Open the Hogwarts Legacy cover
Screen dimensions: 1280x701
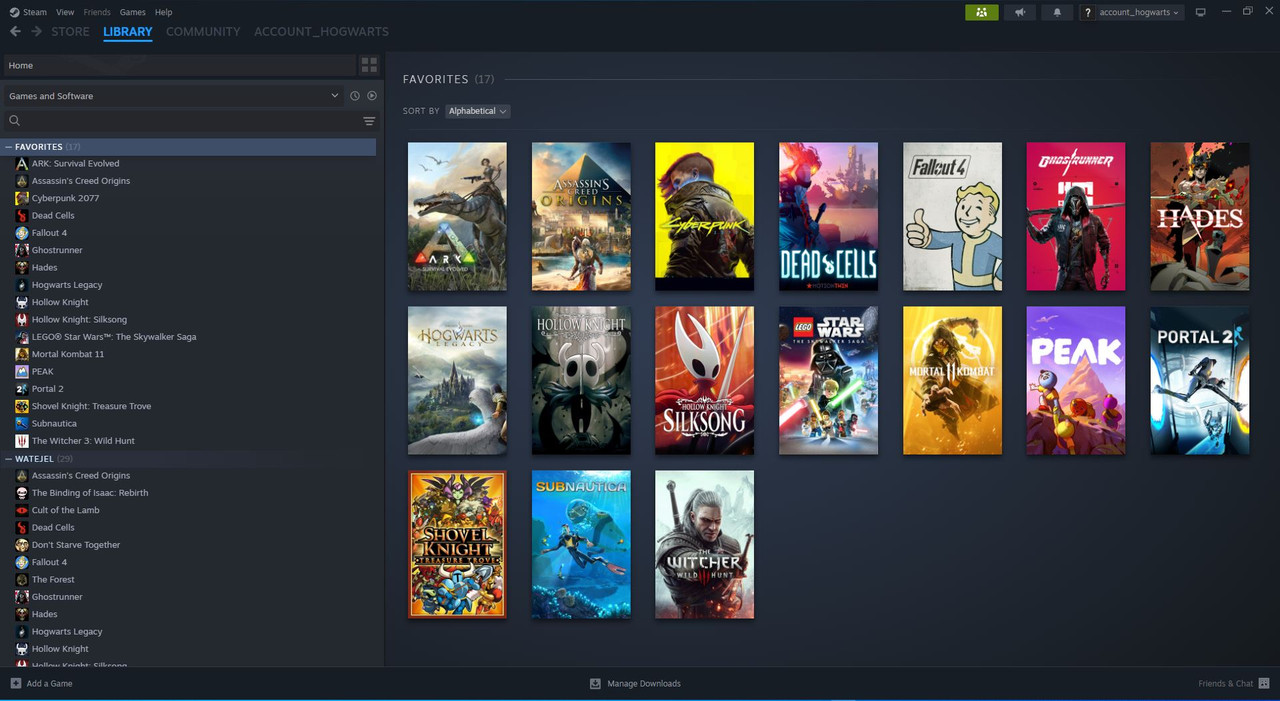coord(457,380)
